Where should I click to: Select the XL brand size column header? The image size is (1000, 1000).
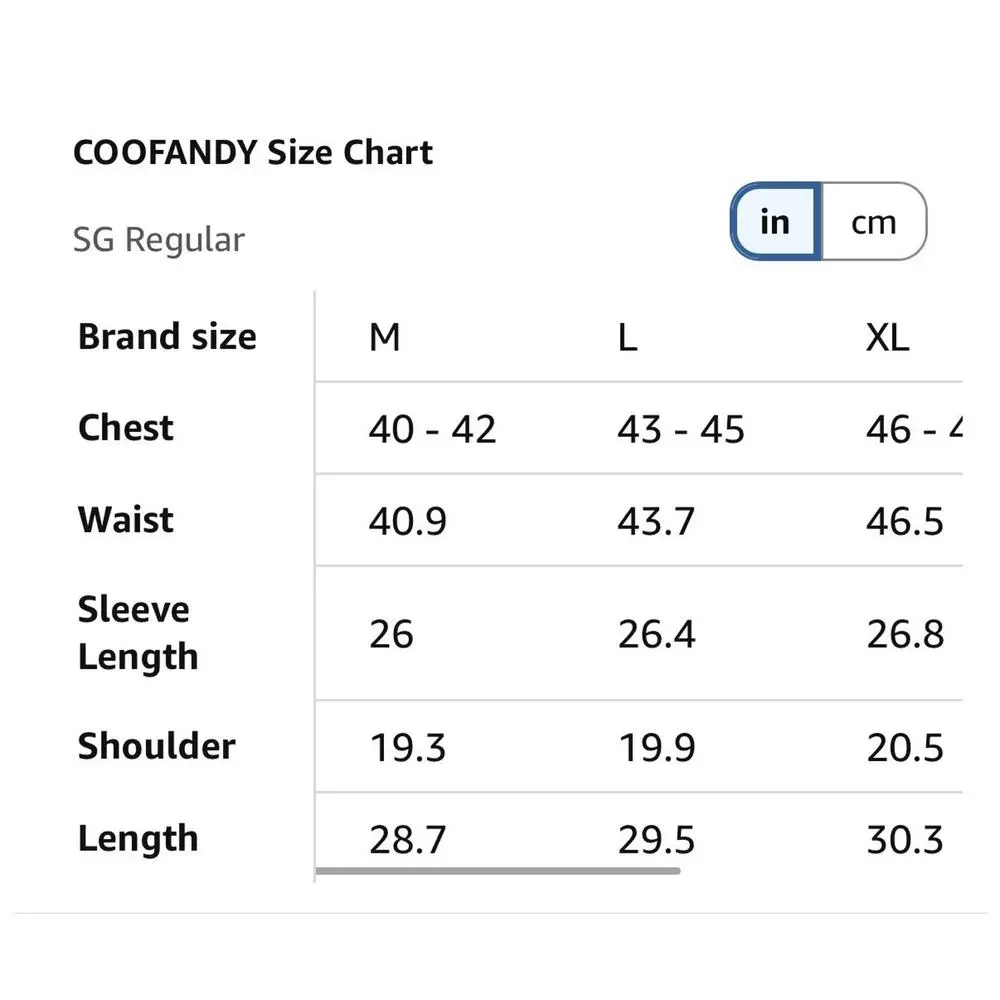887,337
